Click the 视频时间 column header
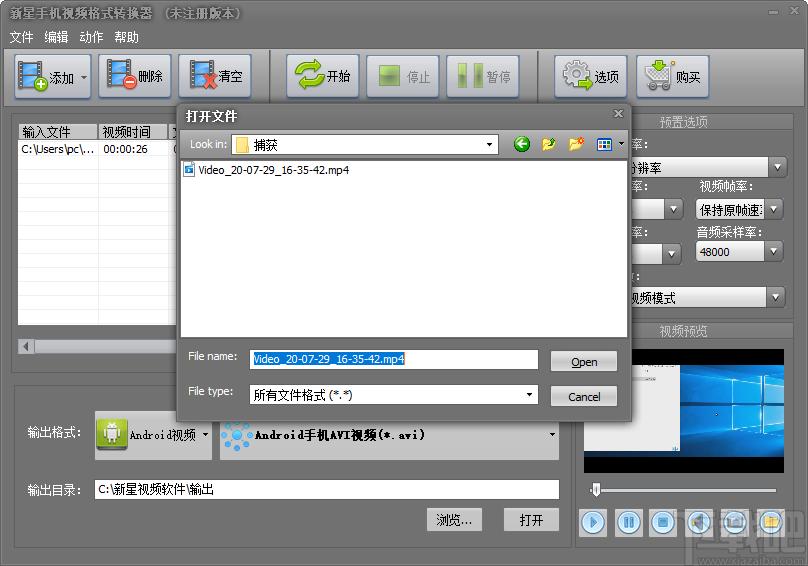Image resolution: width=808 pixels, height=566 pixels. [x=133, y=132]
